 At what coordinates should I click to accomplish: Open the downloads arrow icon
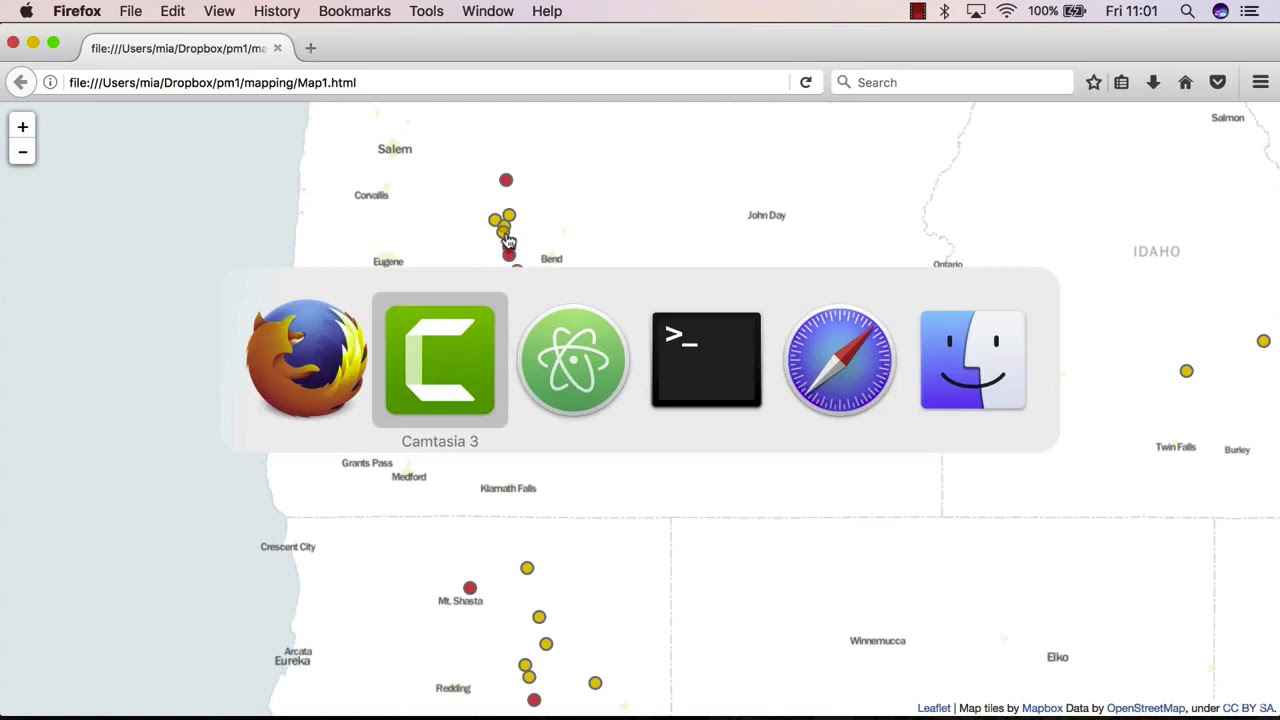tap(1153, 82)
